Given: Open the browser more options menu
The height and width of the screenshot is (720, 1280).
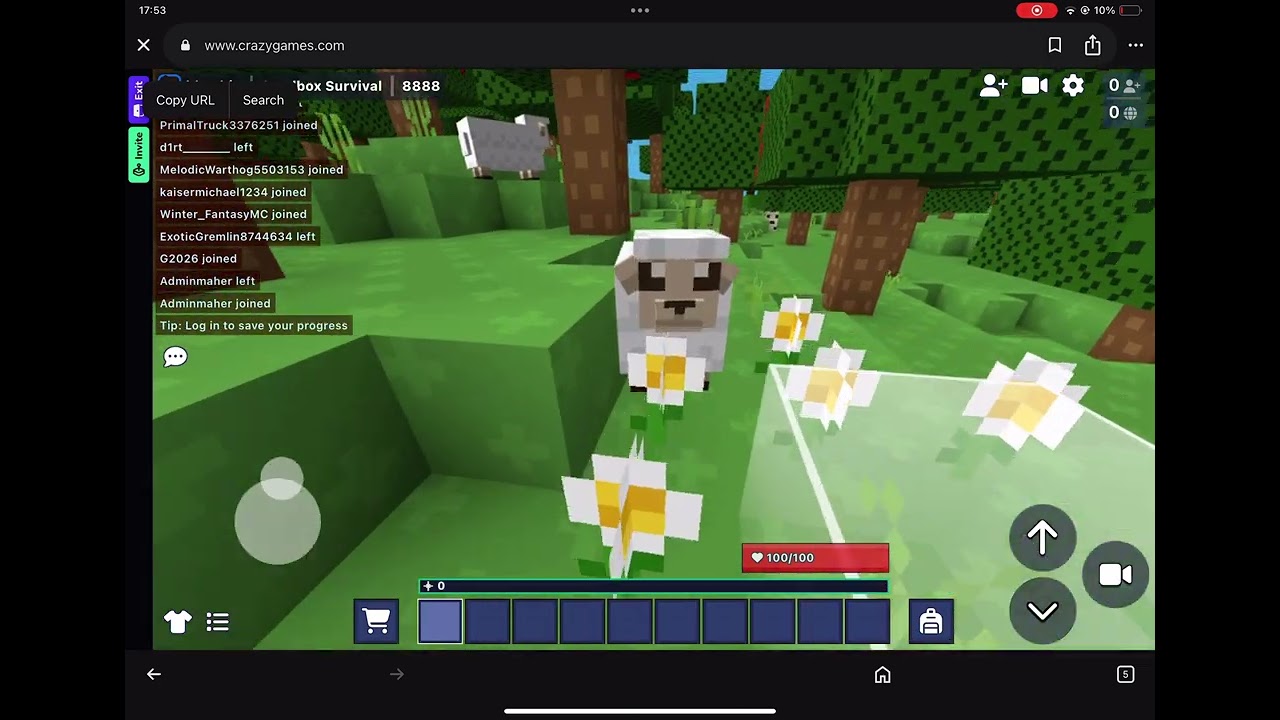Looking at the screenshot, I should pyautogui.click(x=1136, y=45).
